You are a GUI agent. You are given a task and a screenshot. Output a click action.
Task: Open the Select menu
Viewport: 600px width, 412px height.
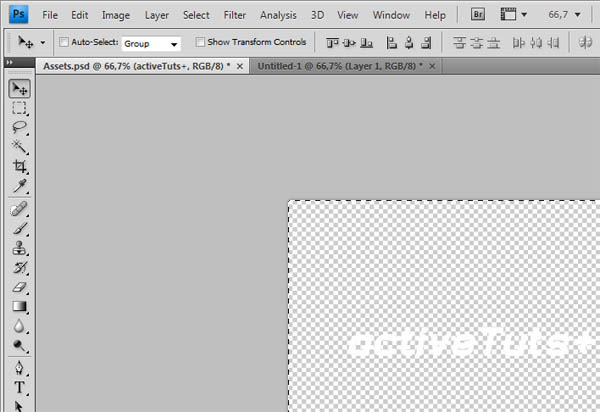tap(196, 15)
